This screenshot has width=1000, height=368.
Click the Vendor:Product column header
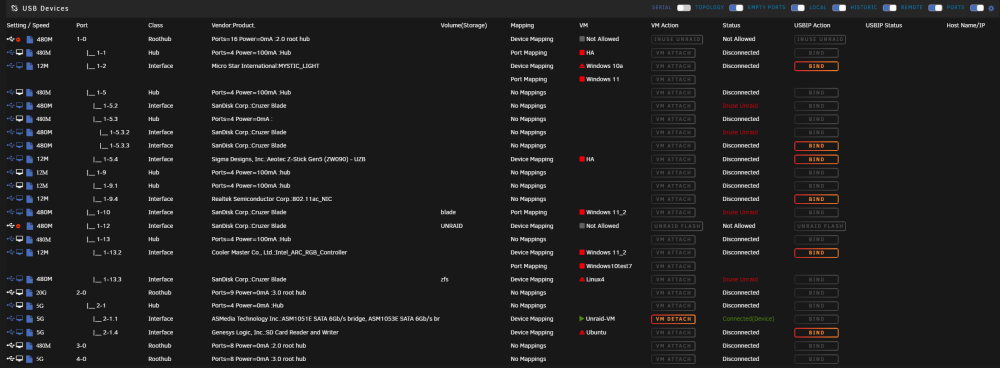point(233,26)
